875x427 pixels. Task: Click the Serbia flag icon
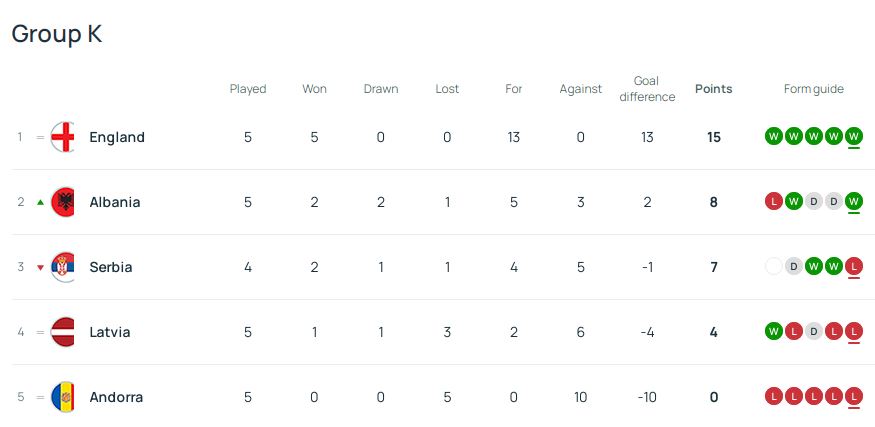pyautogui.click(x=63, y=267)
